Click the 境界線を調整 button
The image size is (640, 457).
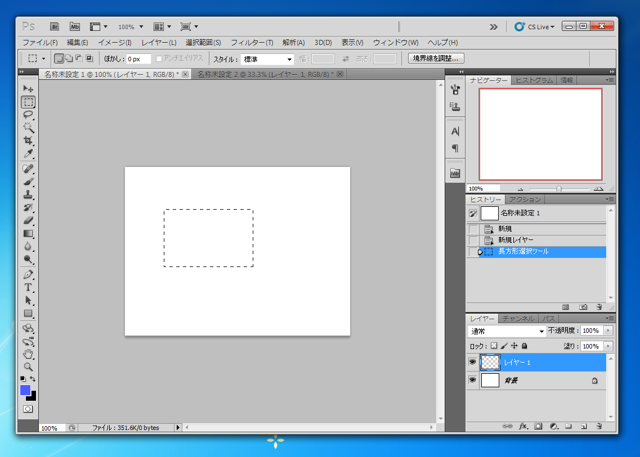(436, 59)
